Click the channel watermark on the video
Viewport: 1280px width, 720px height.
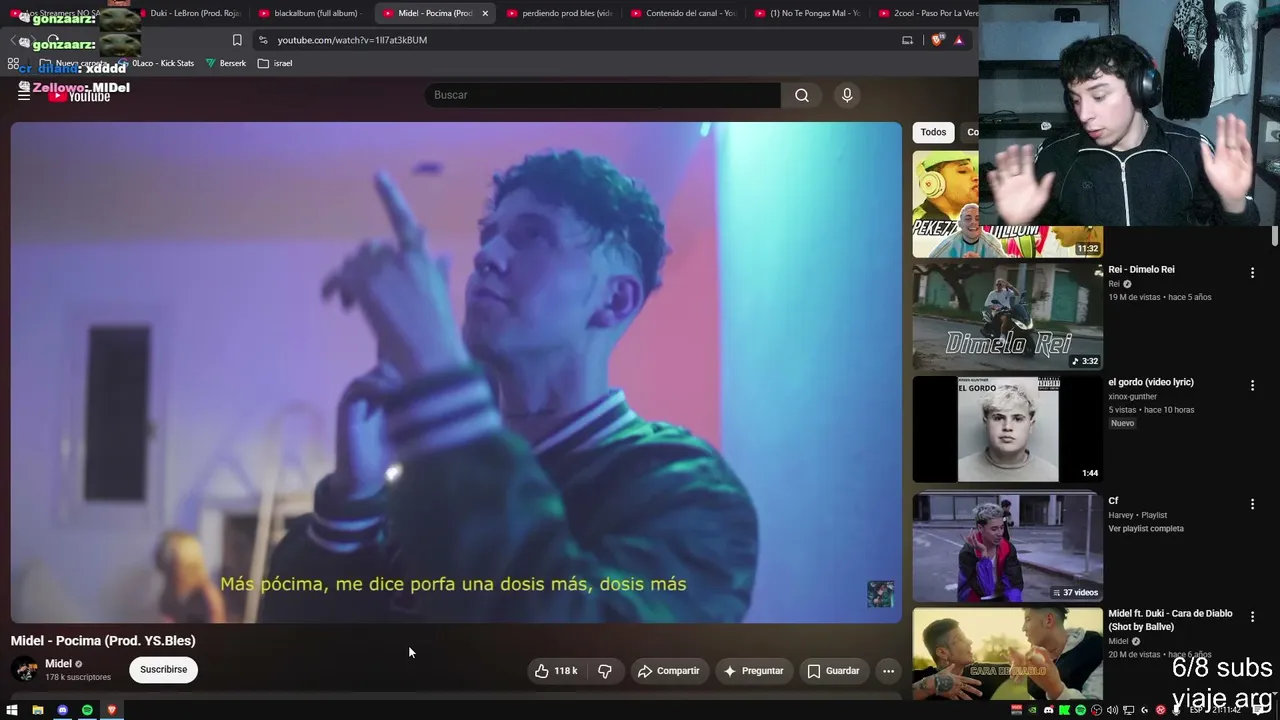(880, 594)
